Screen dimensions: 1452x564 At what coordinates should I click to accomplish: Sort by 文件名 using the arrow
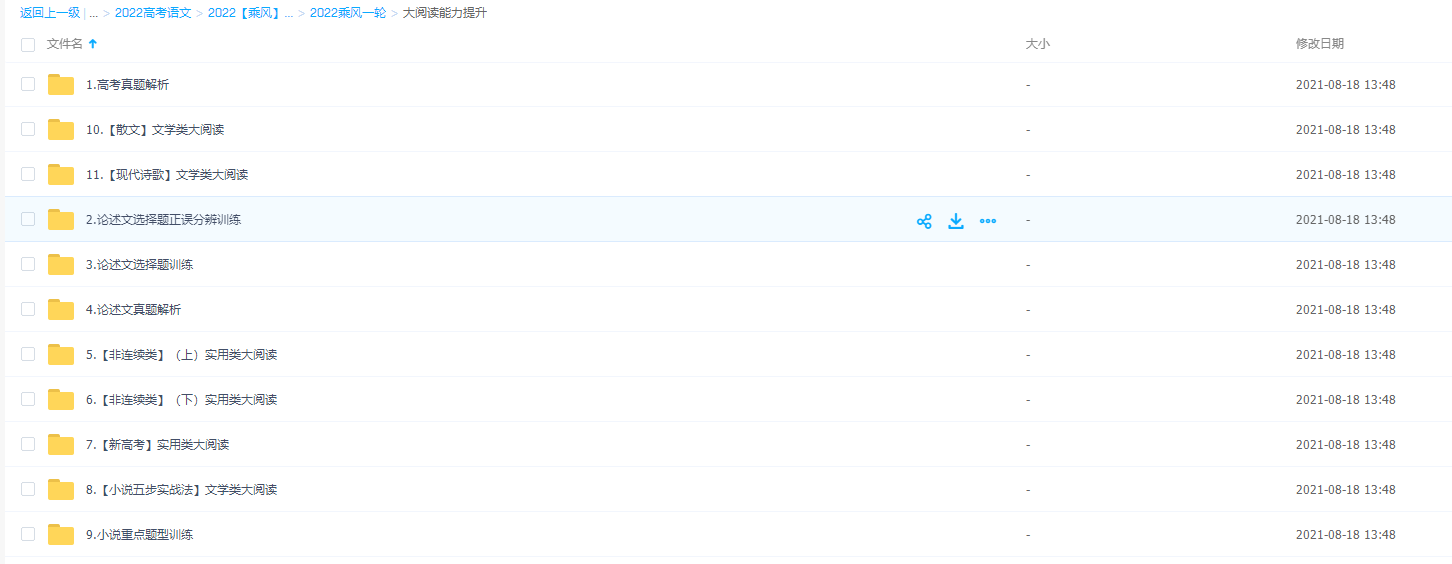pos(93,44)
